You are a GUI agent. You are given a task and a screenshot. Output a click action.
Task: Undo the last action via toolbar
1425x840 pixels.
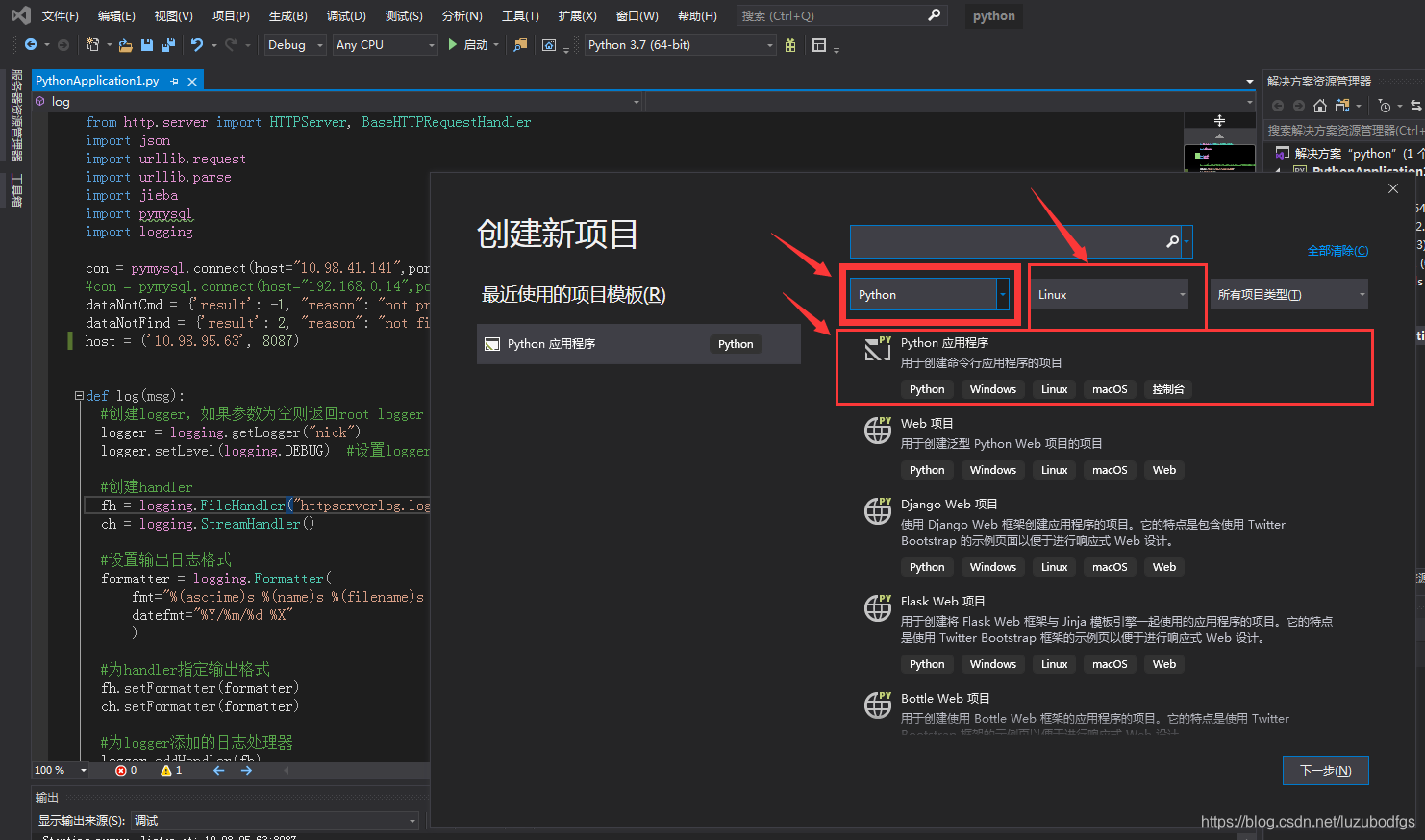[197, 44]
